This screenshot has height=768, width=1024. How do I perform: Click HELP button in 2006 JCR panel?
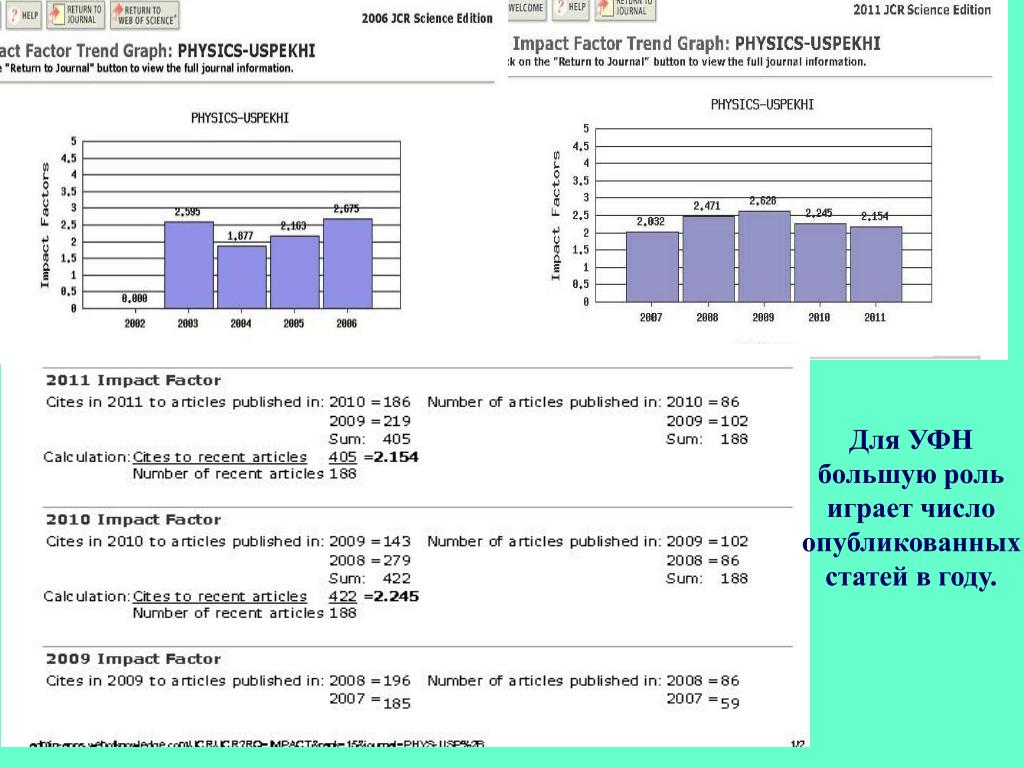pos(24,14)
